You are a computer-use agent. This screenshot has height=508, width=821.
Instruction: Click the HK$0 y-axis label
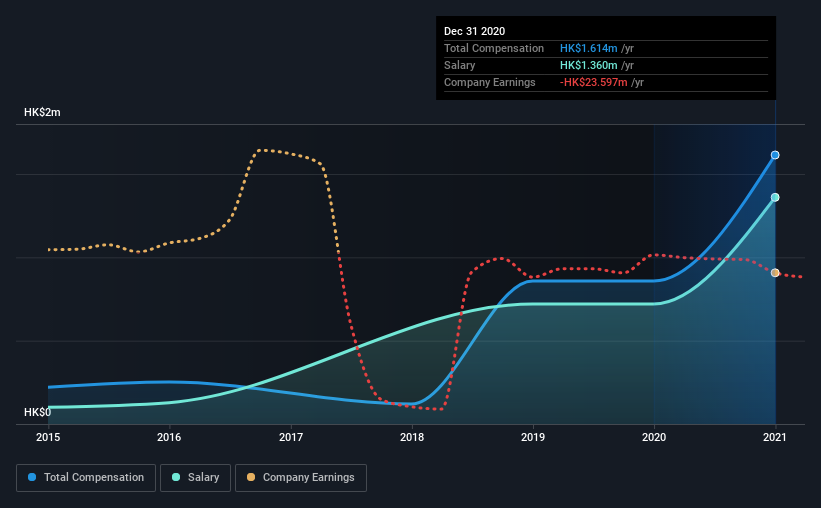(38, 413)
